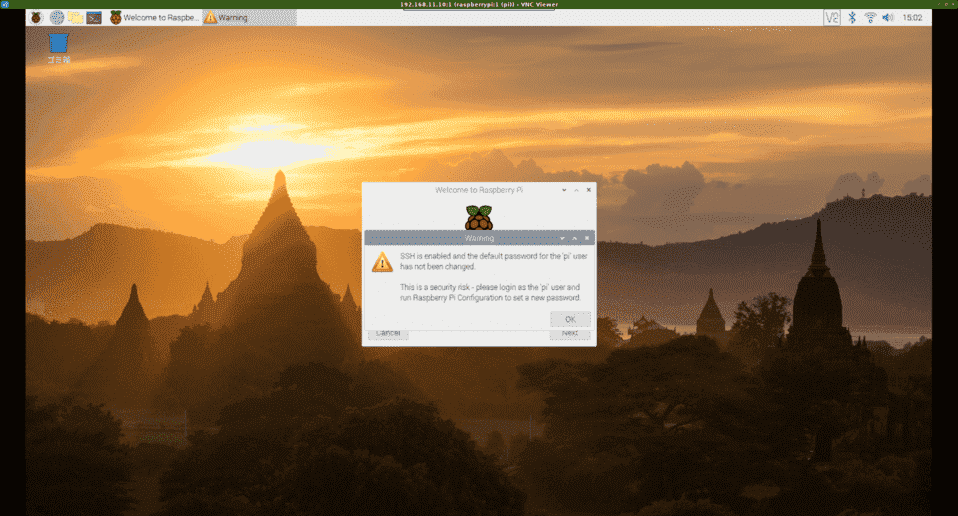Screen dimensions: 958x516
Task: Click the yellow warning triangle icon in the dialog
Action: pyautogui.click(x=382, y=262)
